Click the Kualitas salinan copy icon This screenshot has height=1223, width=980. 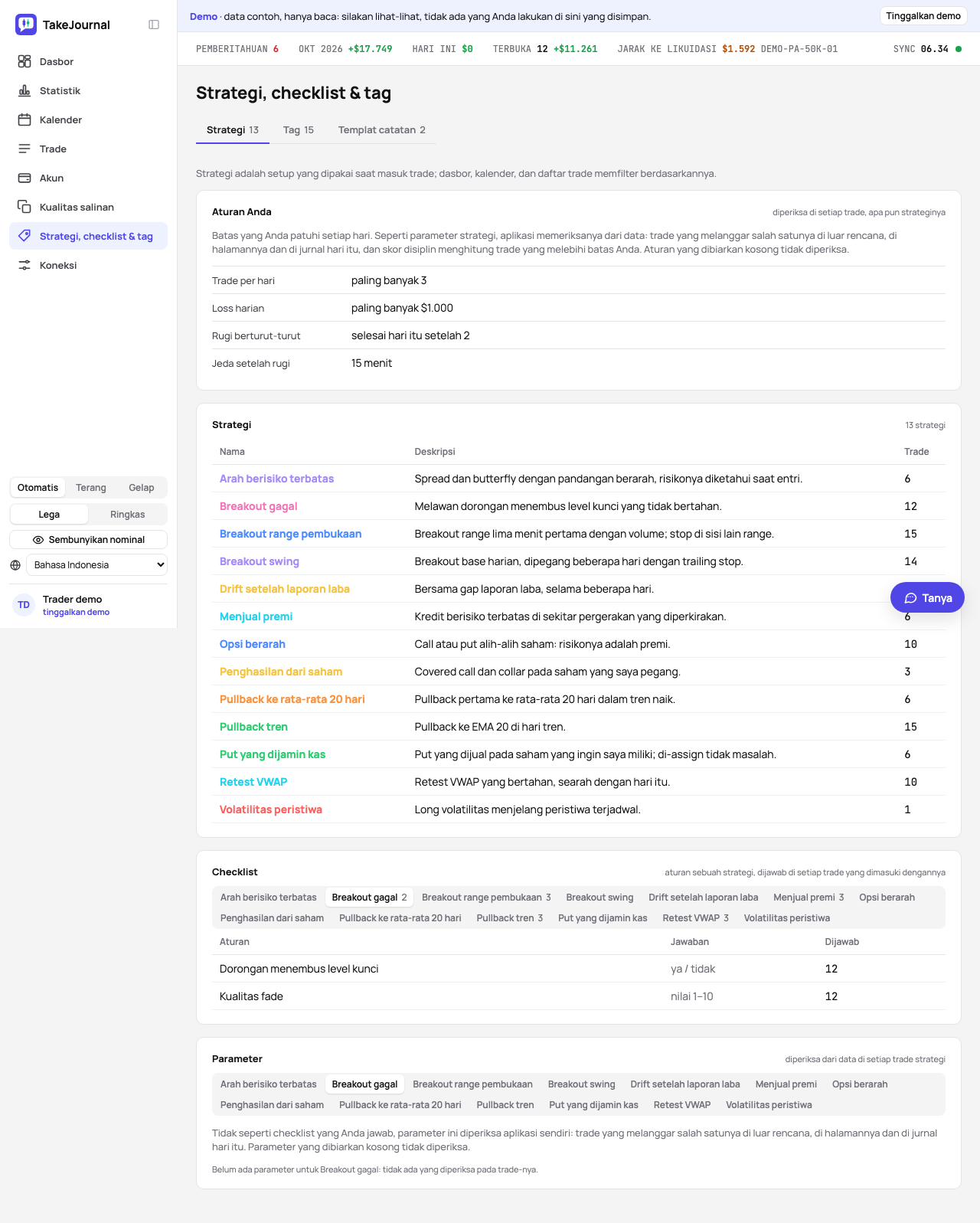24,207
